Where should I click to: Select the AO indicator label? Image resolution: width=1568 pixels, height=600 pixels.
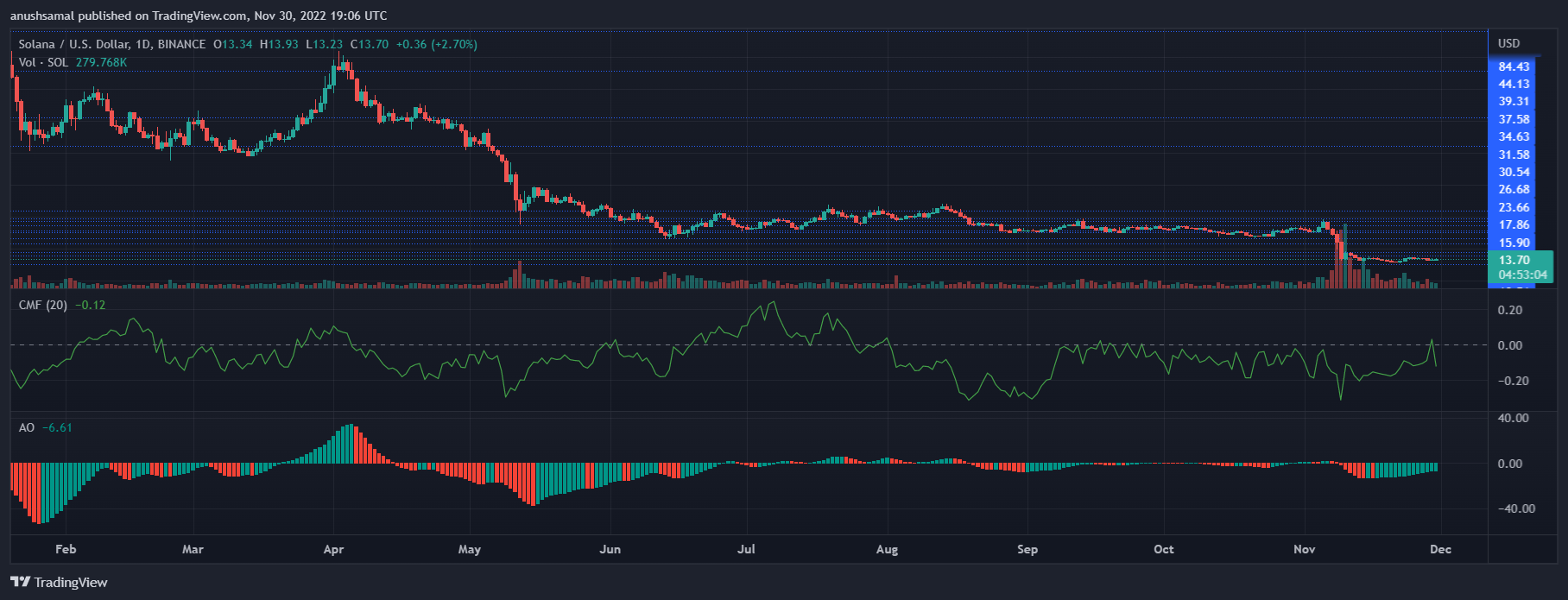tap(27, 427)
